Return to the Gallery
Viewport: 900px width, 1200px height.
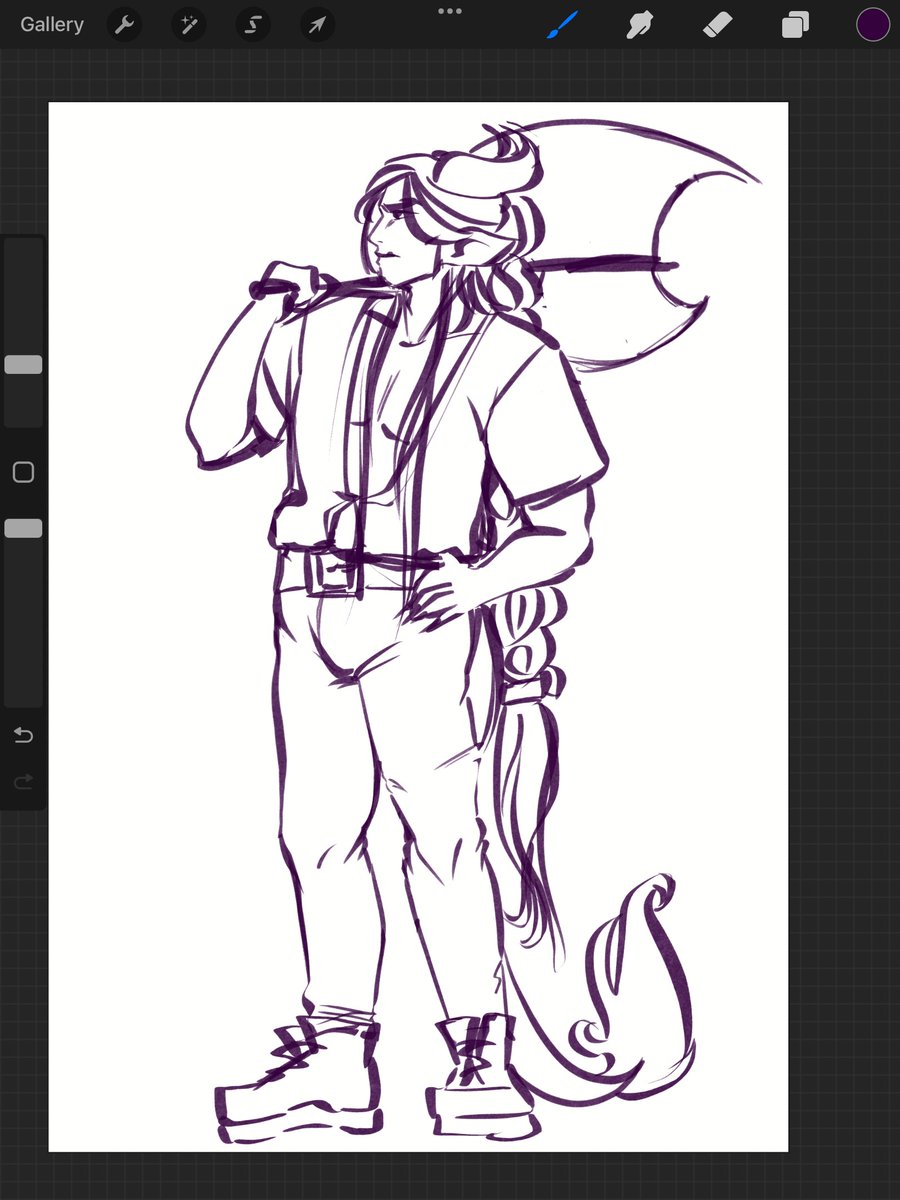click(52, 25)
